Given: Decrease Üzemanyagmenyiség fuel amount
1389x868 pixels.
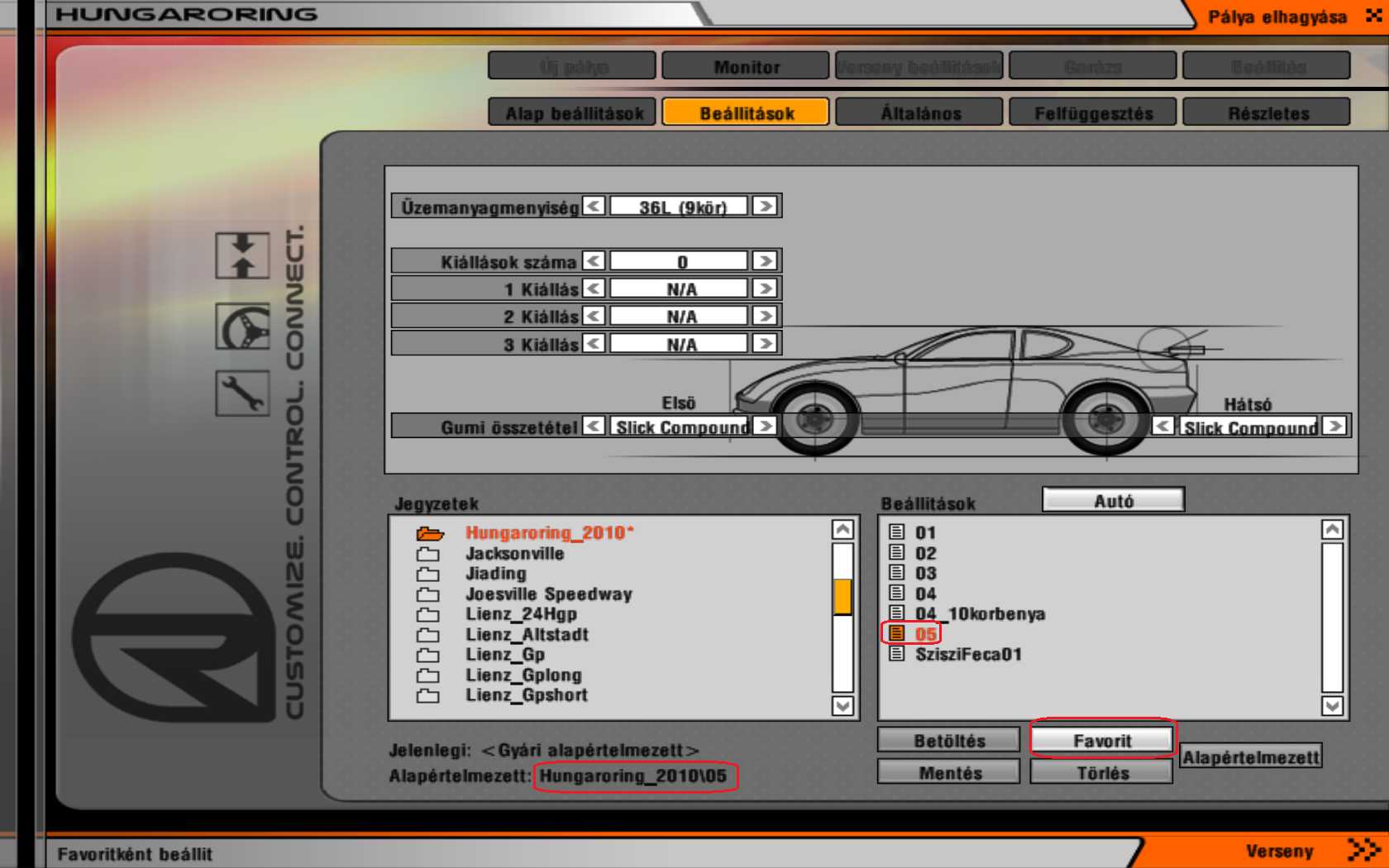Looking at the screenshot, I should (x=594, y=206).
